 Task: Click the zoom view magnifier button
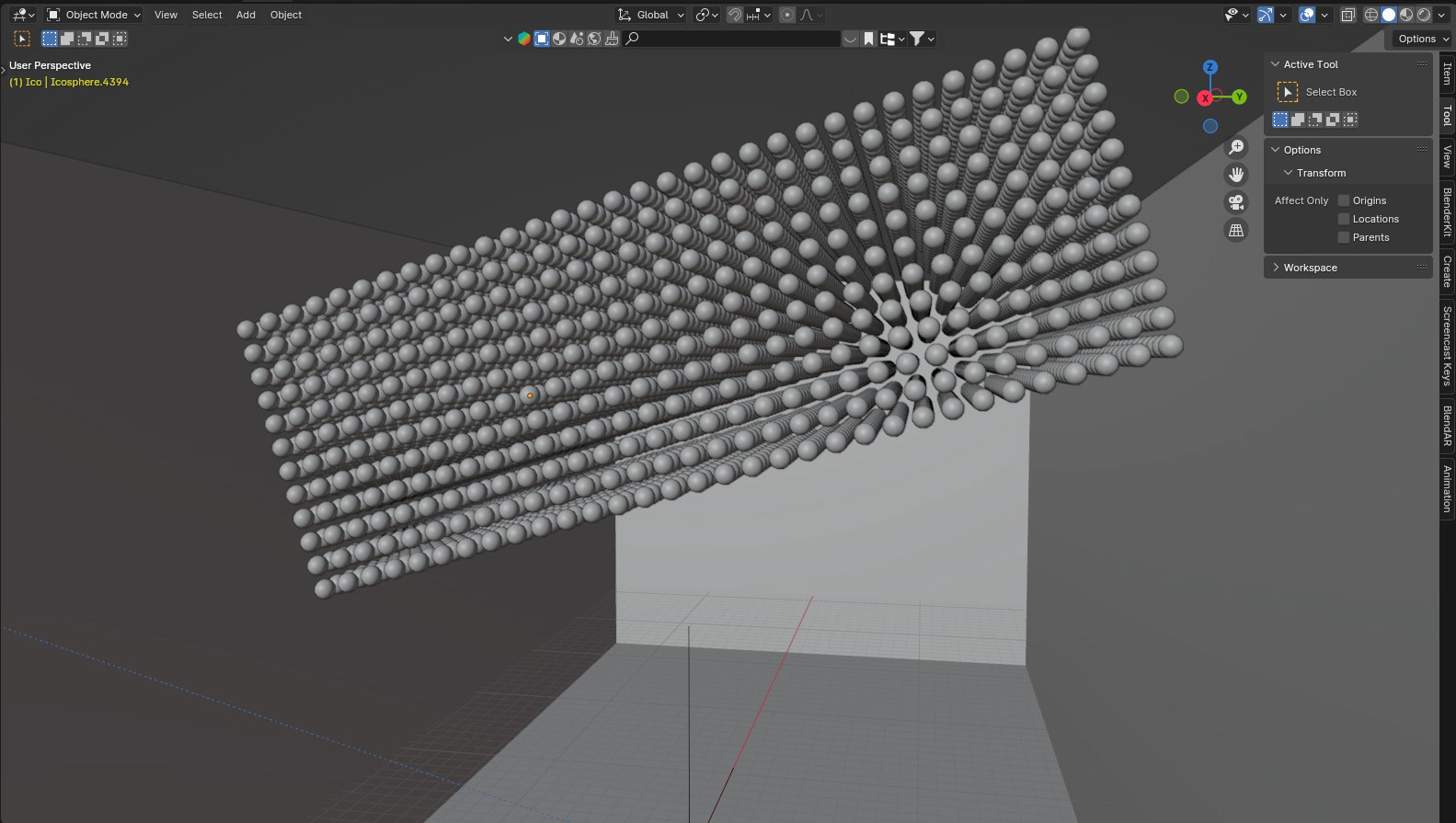[x=1236, y=147]
